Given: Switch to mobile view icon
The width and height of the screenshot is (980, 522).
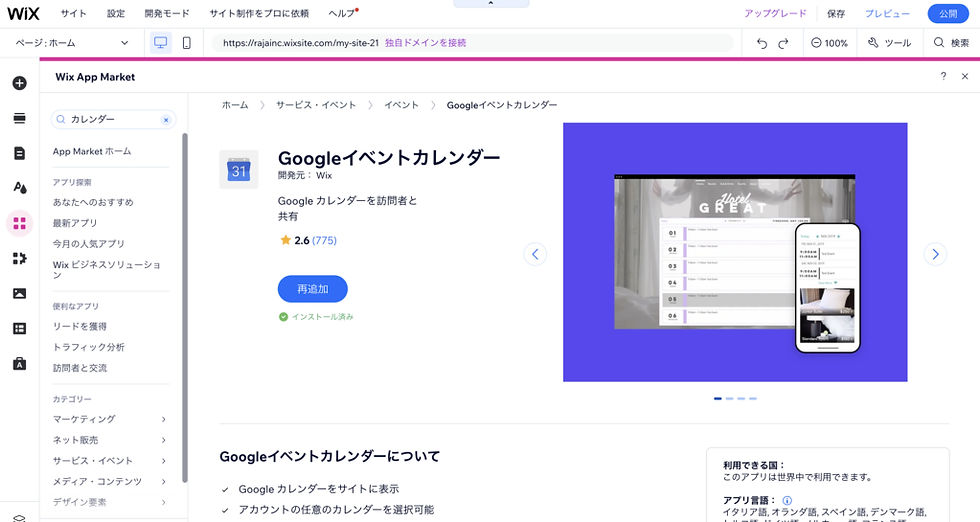Looking at the screenshot, I should [186, 43].
